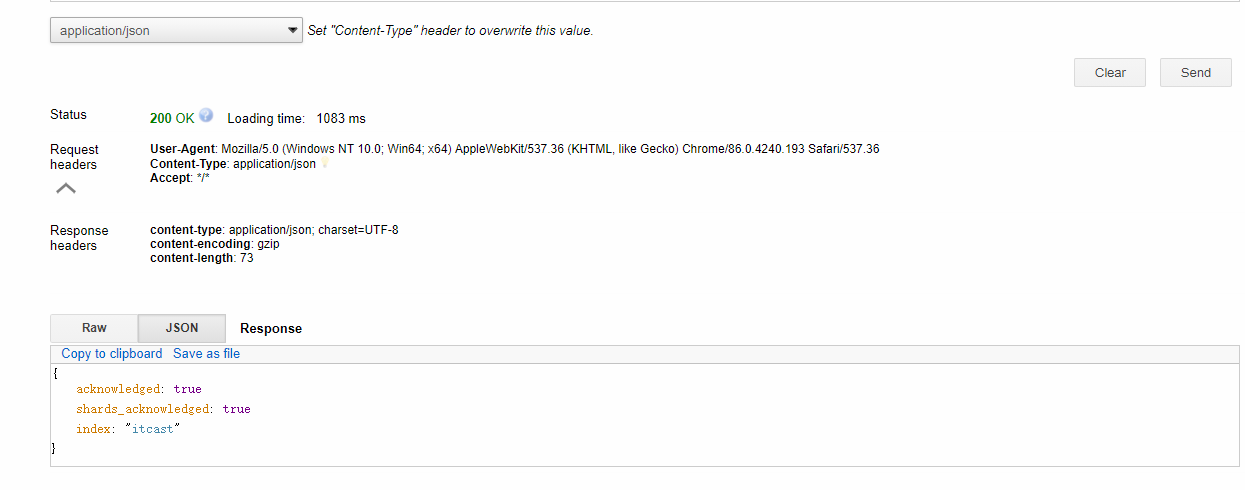Collapse the JSON opening brace
This screenshot has height=490, width=1245.
[x=56, y=371]
